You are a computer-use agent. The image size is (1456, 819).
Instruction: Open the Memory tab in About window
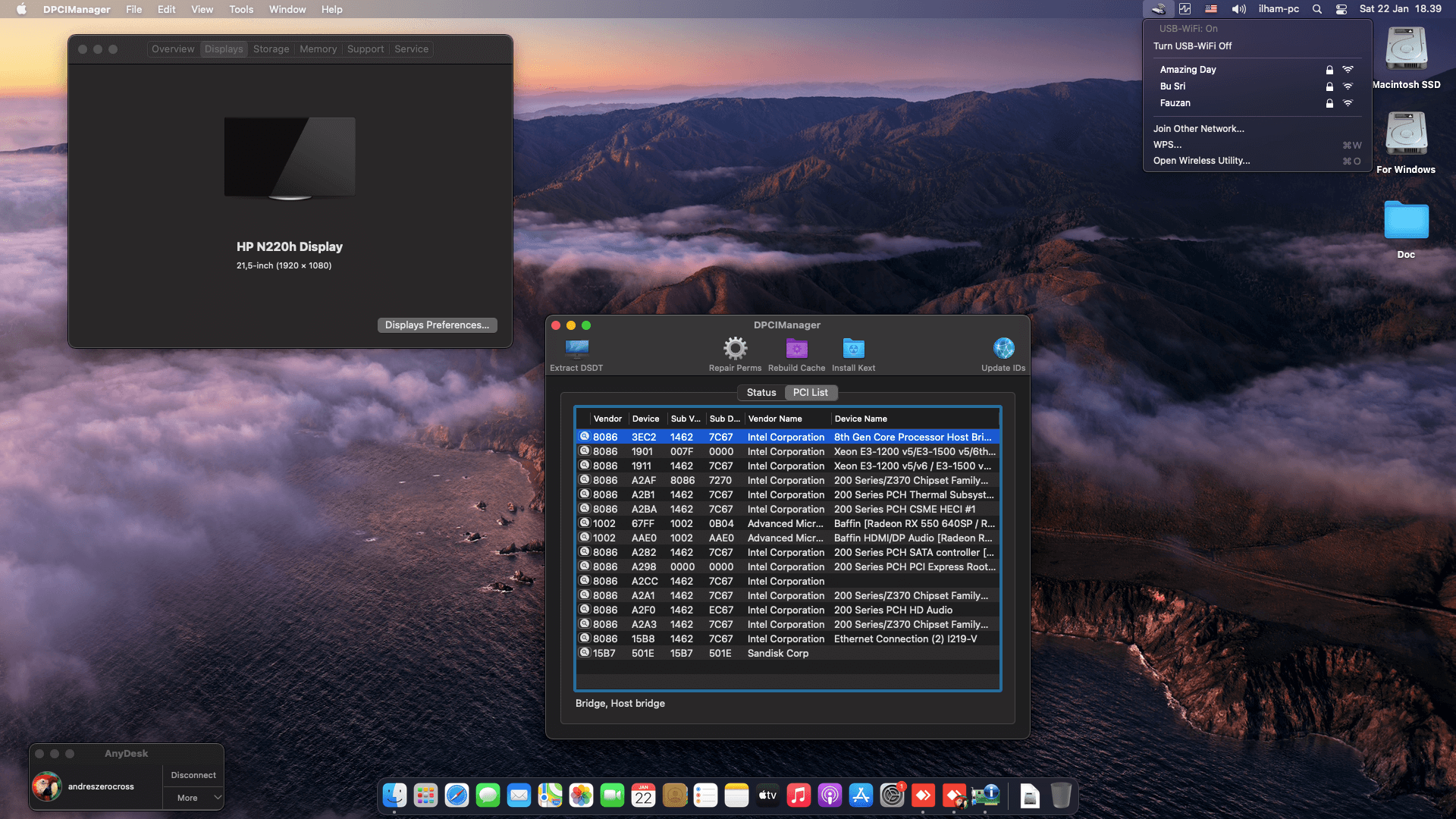(x=318, y=49)
